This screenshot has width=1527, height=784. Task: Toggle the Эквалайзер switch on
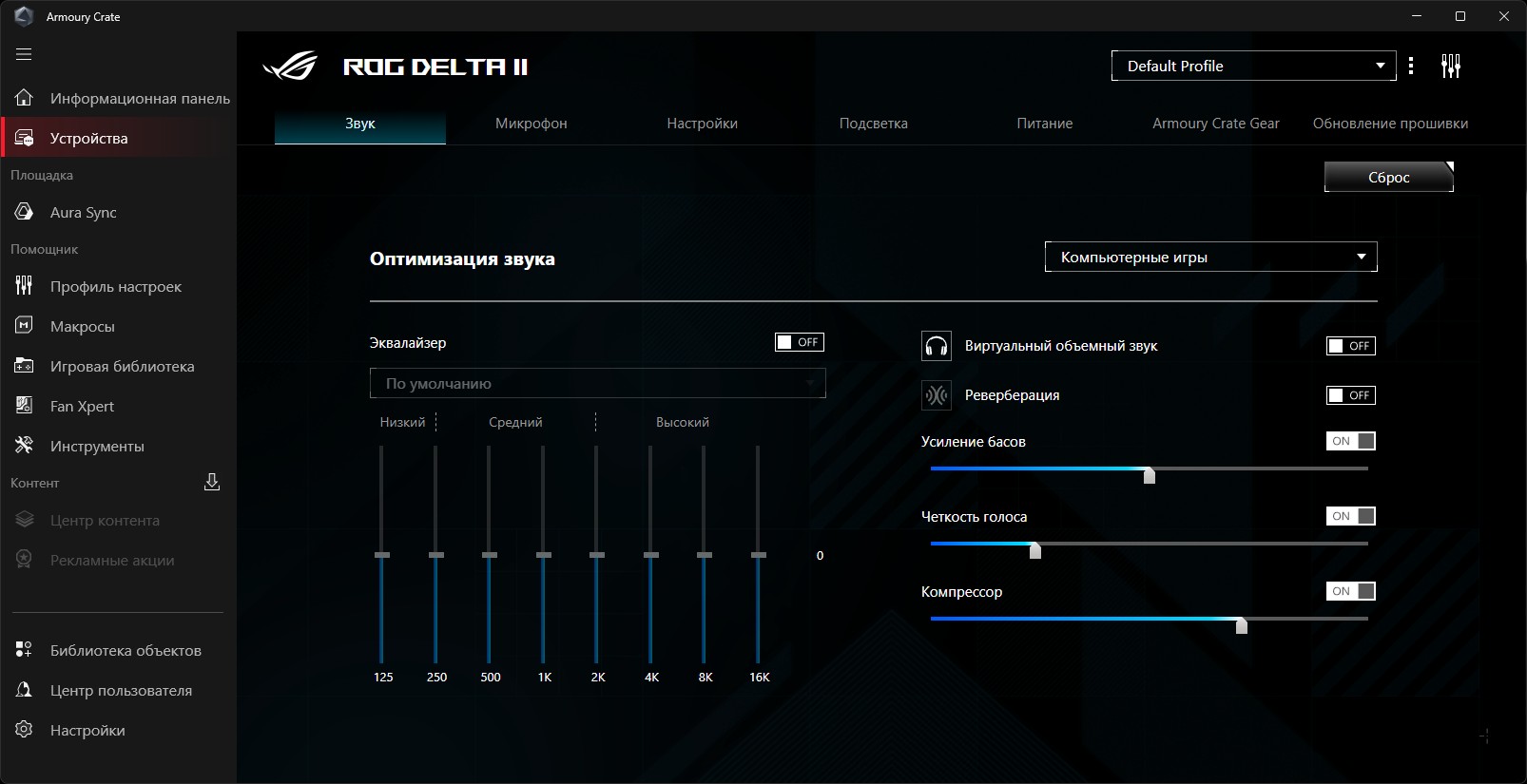(800, 342)
